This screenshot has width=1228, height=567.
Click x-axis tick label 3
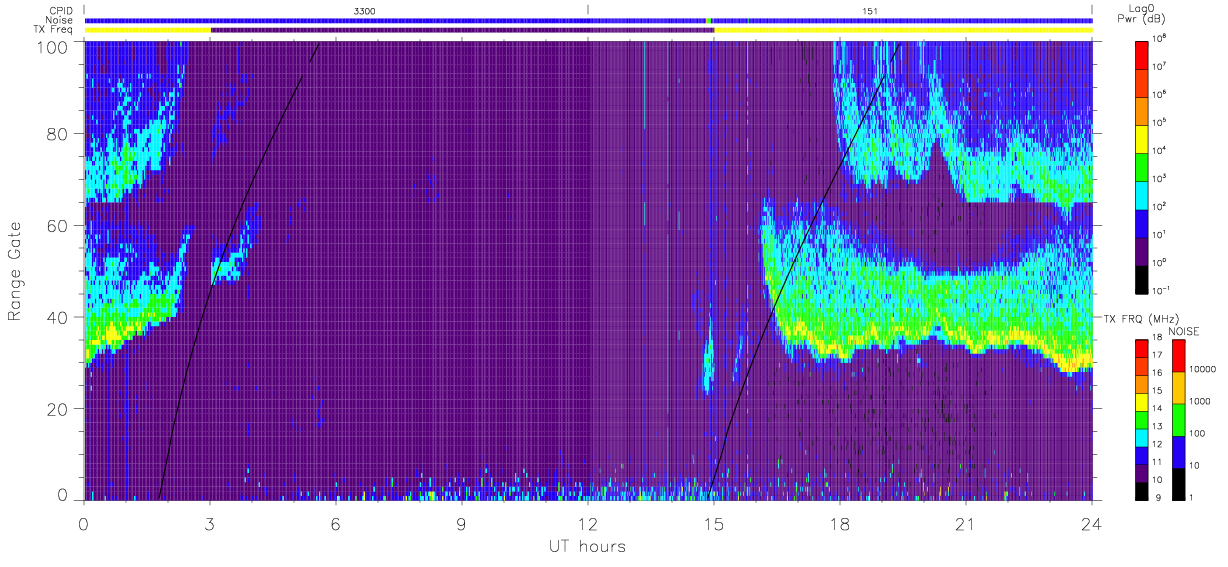(210, 523)
